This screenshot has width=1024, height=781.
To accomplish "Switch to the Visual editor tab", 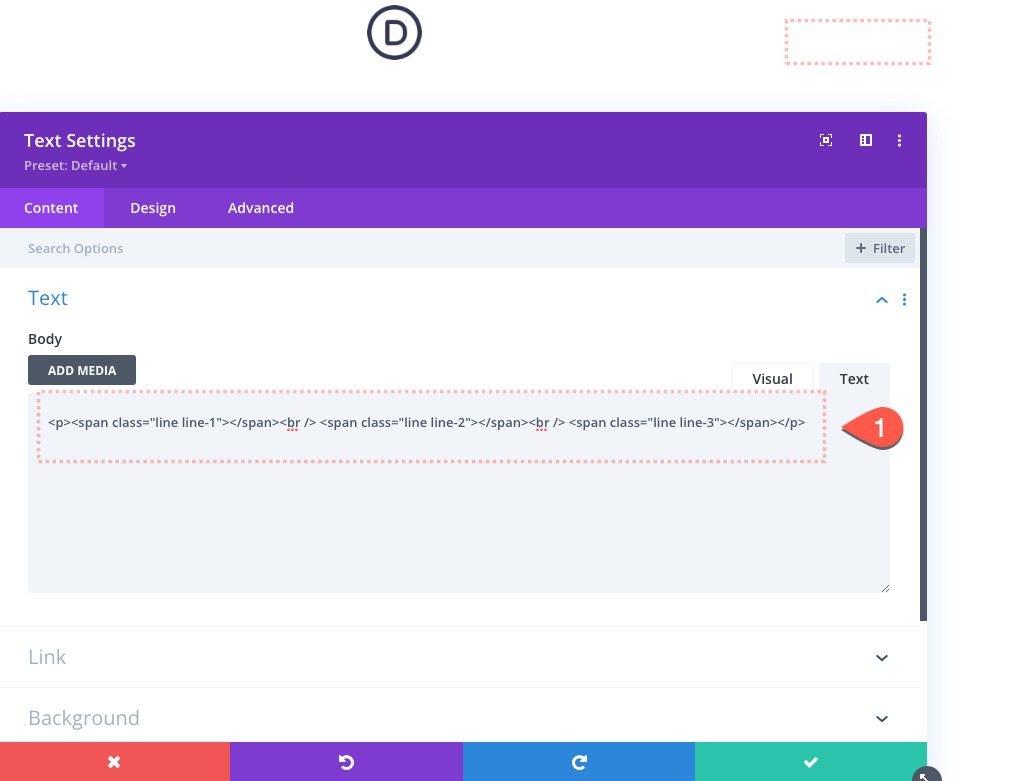I will (x=772, y=379).
